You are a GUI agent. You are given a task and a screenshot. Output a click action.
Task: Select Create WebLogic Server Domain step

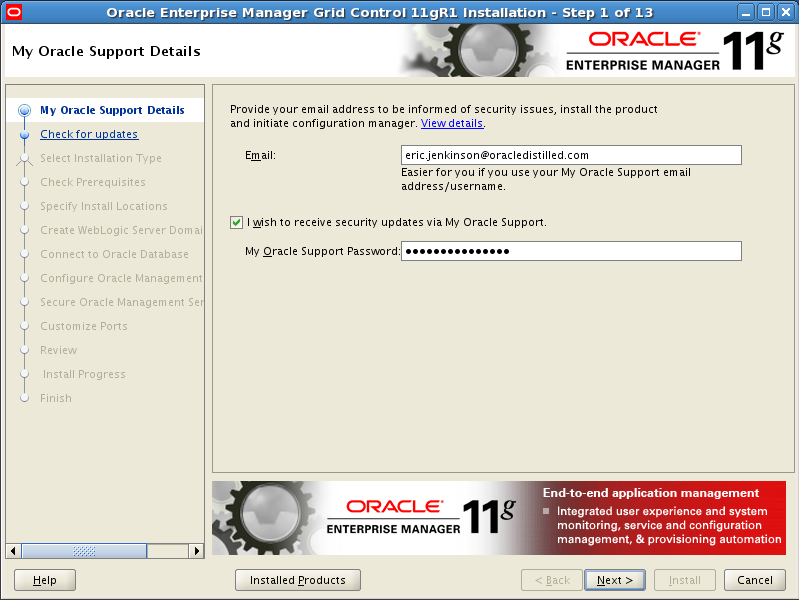pyautogui.click(x=121, y=230)
